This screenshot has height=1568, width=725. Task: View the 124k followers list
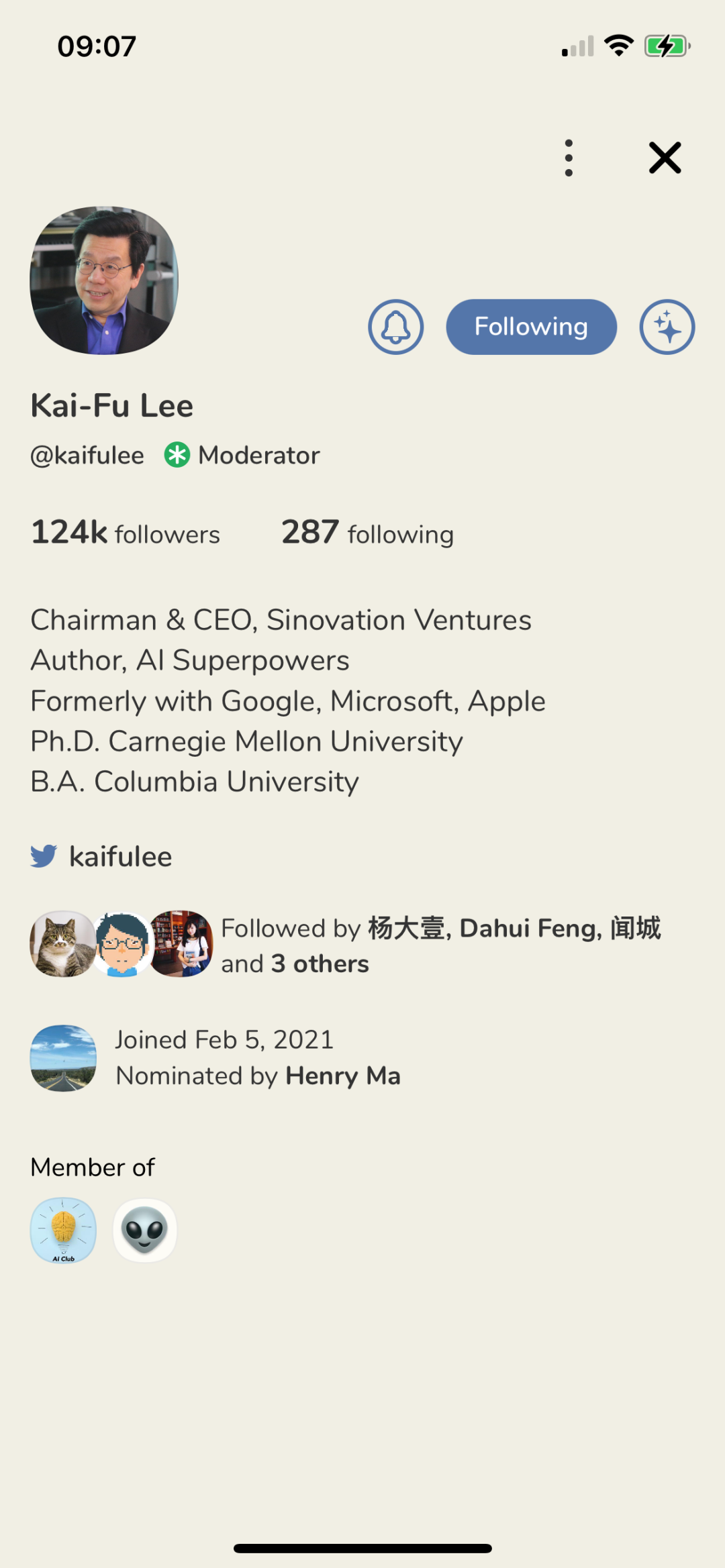(x=126, y=533)
